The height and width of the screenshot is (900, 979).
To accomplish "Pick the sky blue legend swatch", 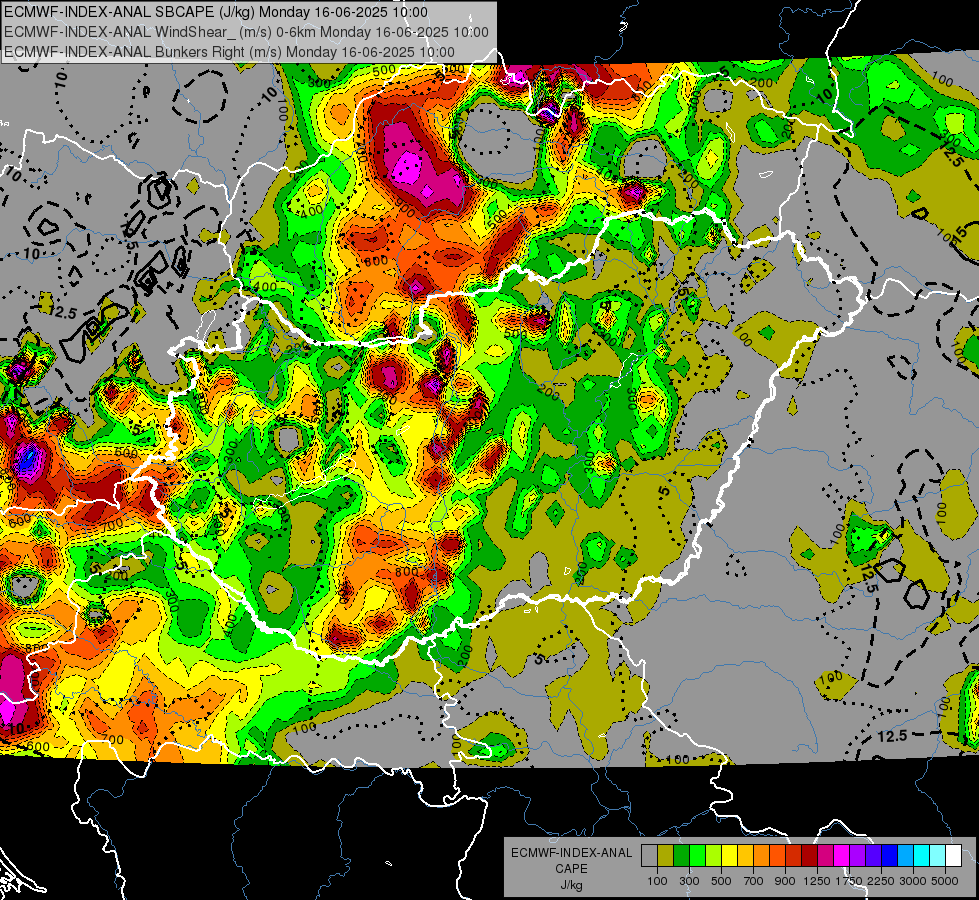I will [905, 856].
